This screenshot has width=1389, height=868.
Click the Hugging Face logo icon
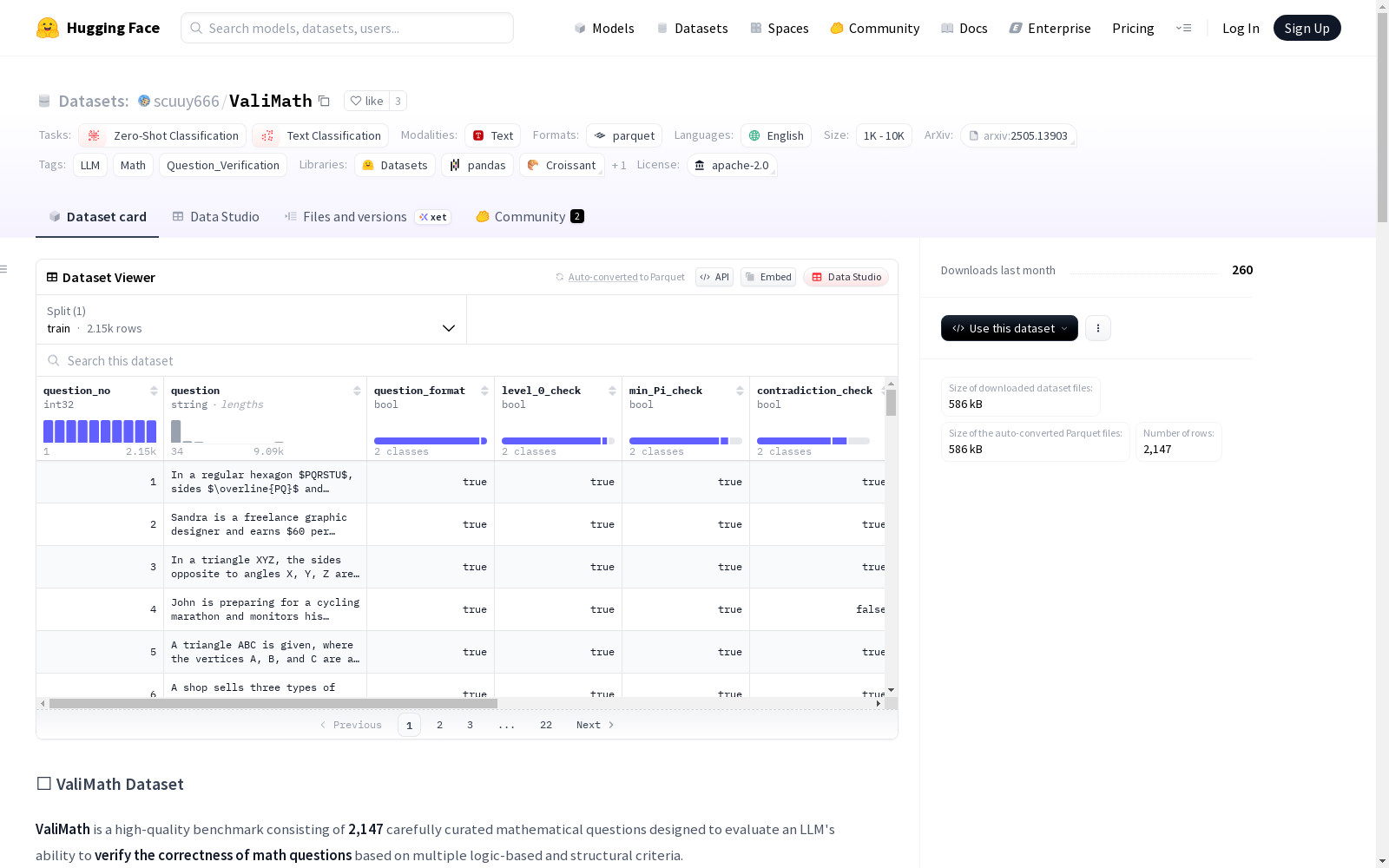(x=48, y=28)
